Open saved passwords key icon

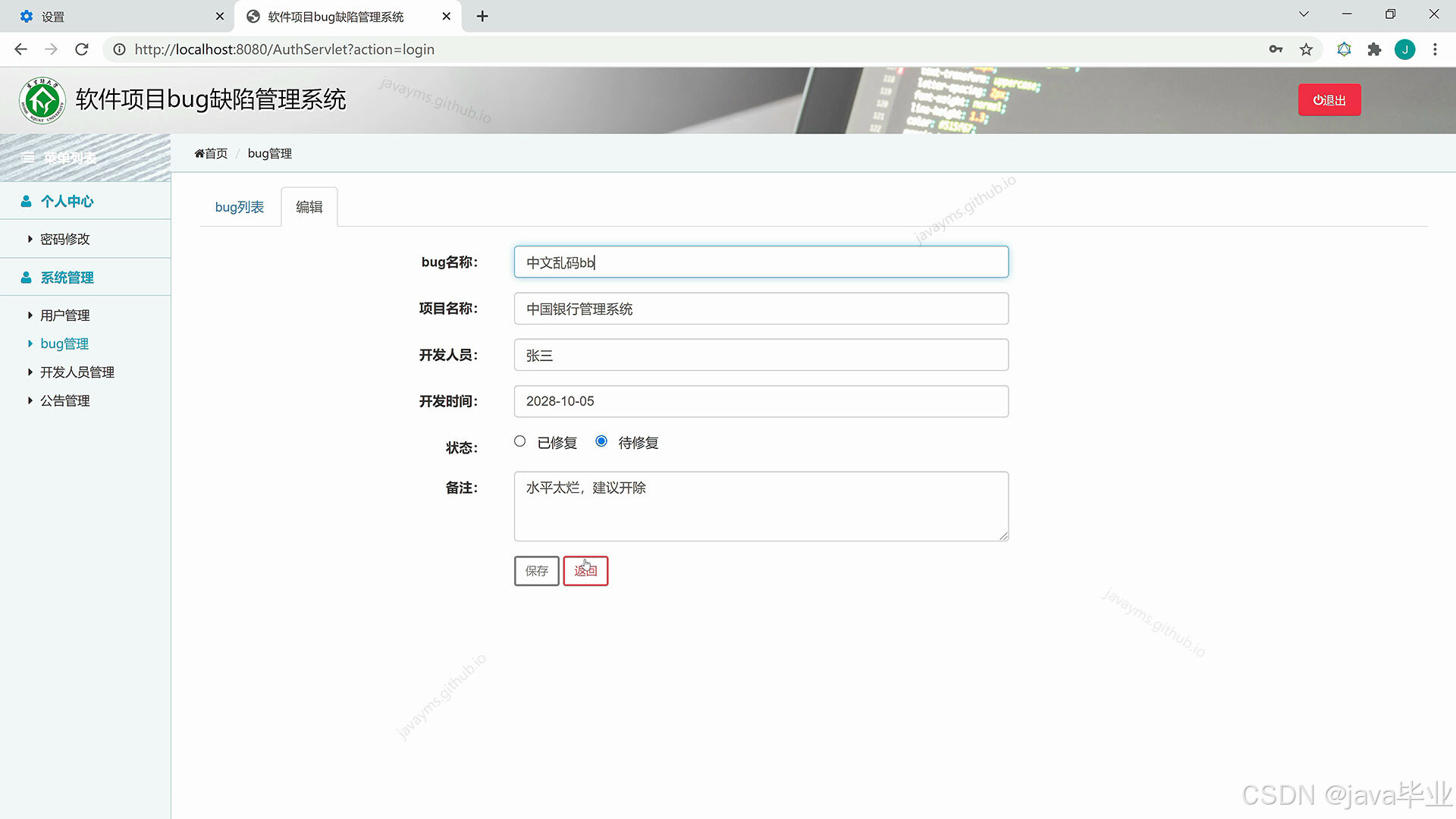point(1276,49)
